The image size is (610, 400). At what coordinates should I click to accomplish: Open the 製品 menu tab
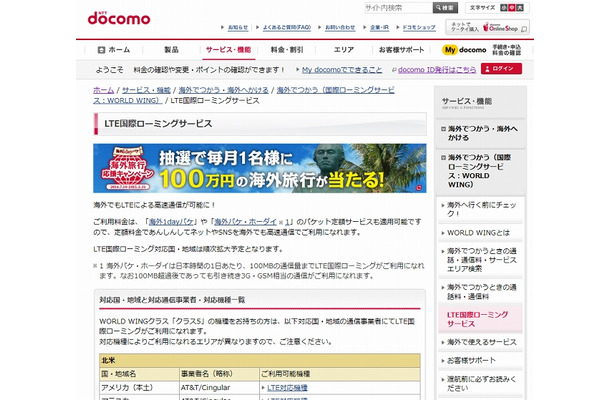click(171, 50)
